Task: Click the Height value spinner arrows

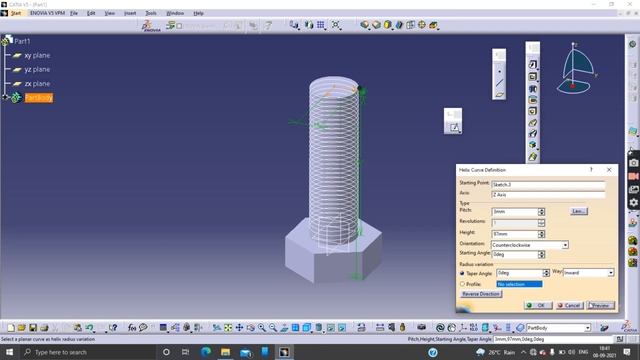Action: 541,234
